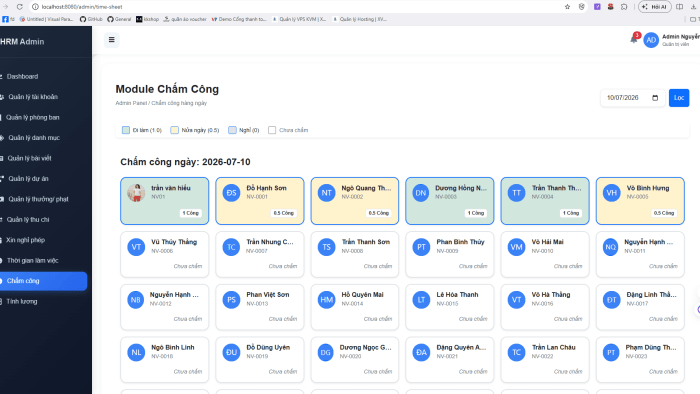This screenshot has width=700, height=394.
Task: Click HM avatar of Hồ Quyên Mai
Action: (x=326, y=300)
